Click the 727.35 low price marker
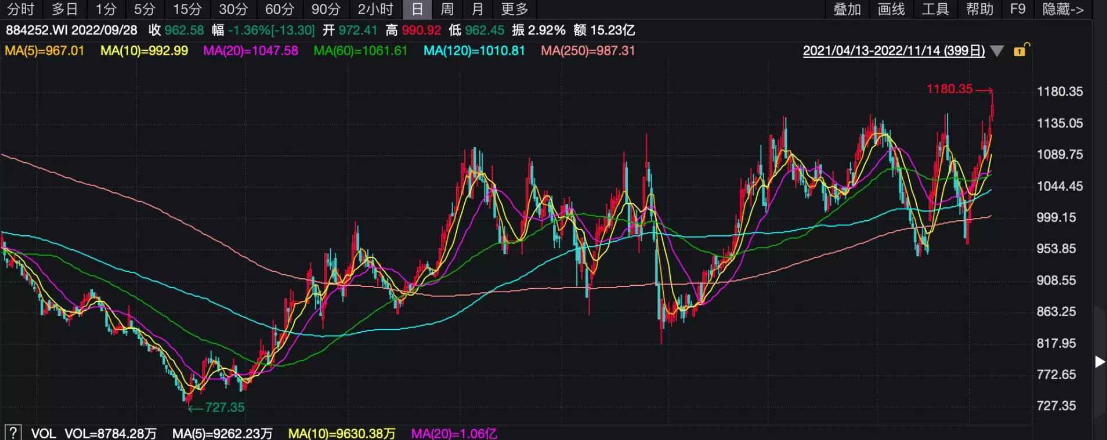Image resolution: width=1107 pixels, height=440 pixels. coord(225,408)
